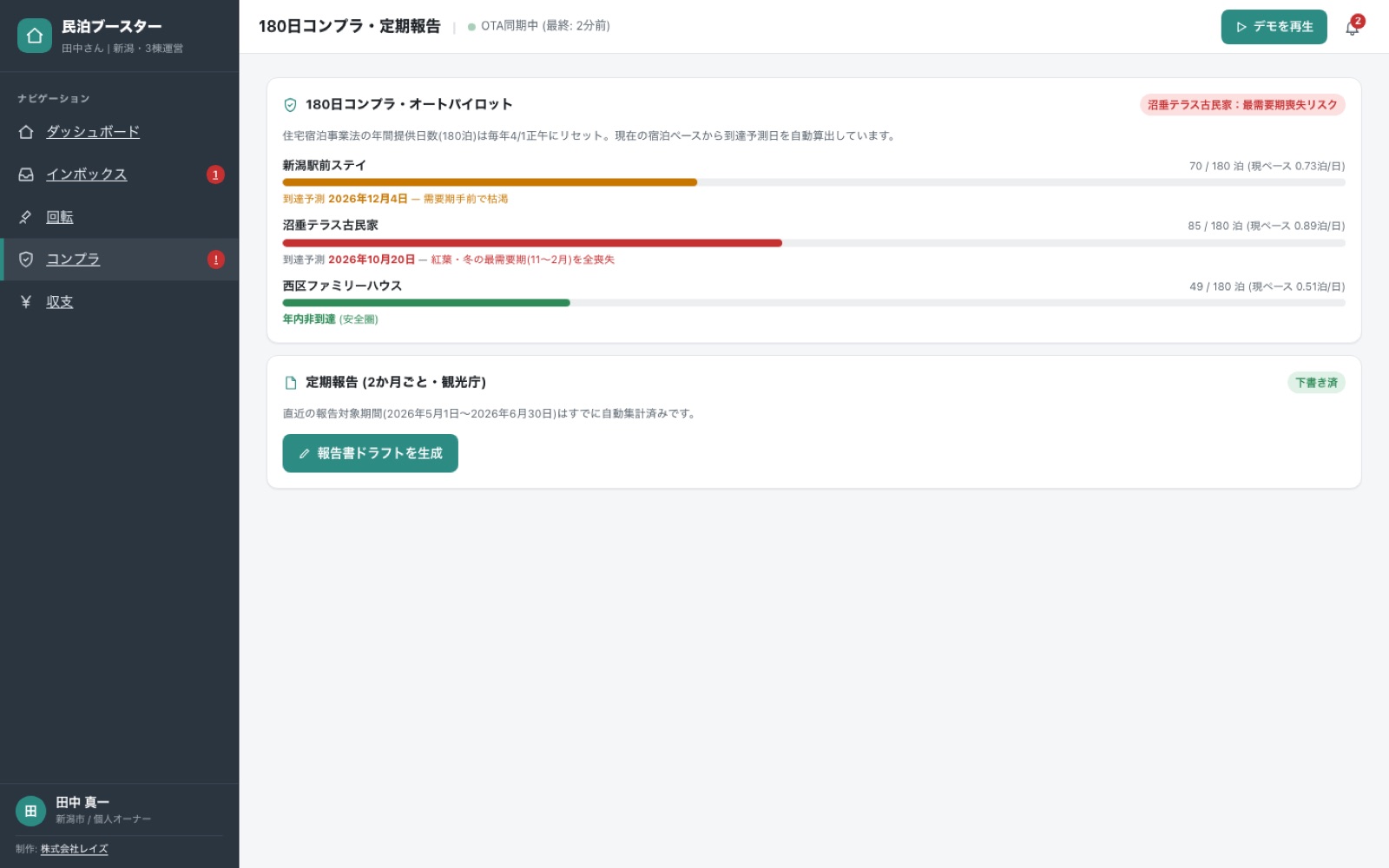Click the 西区ファミリーハウス green progress bar

426,303
